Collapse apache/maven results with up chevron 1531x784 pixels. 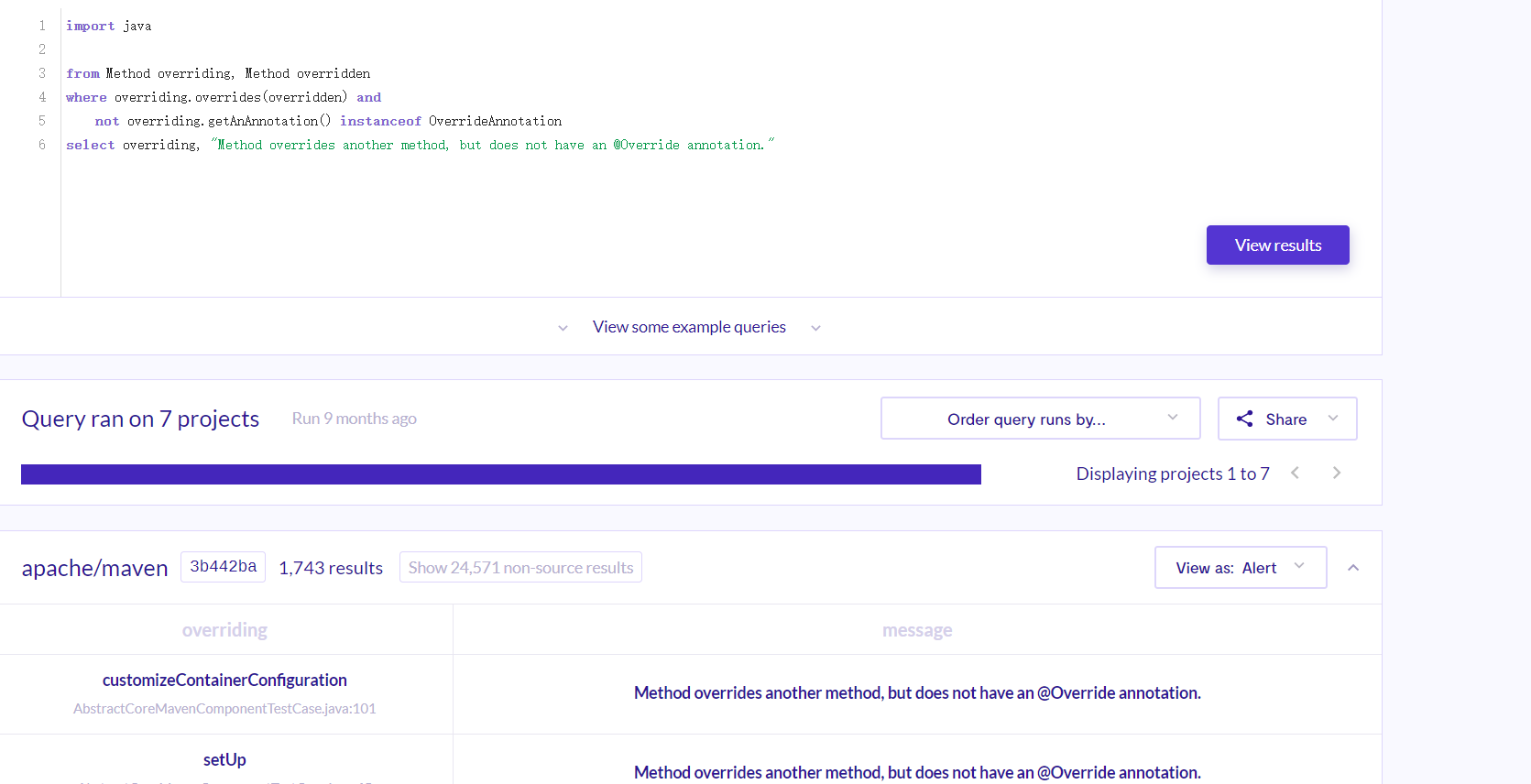tap(1353, 568)
